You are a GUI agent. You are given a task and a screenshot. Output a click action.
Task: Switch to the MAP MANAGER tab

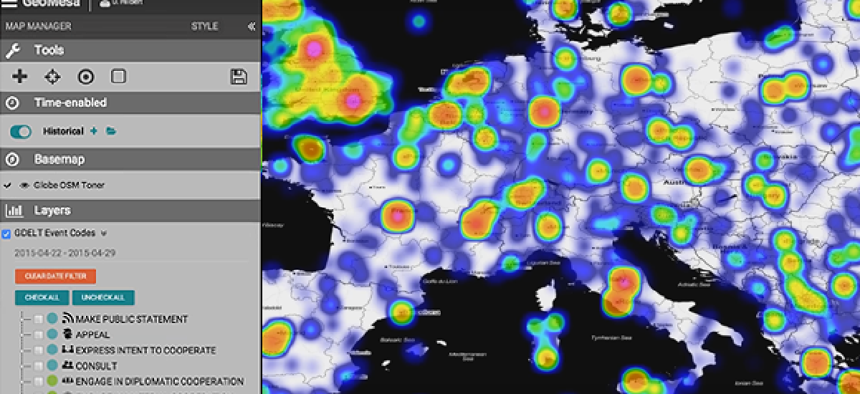(38, 26)
